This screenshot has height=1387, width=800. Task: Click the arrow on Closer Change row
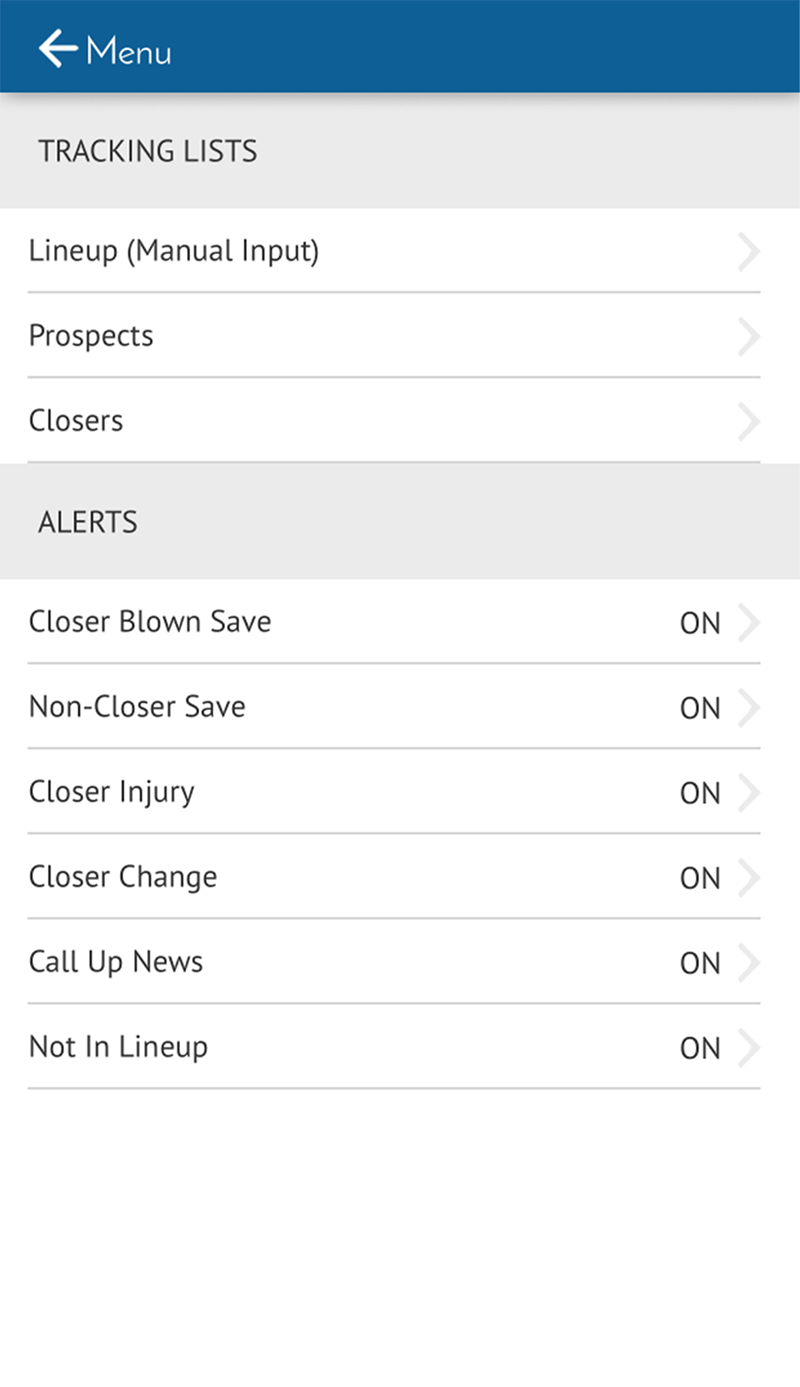point(748,877)
